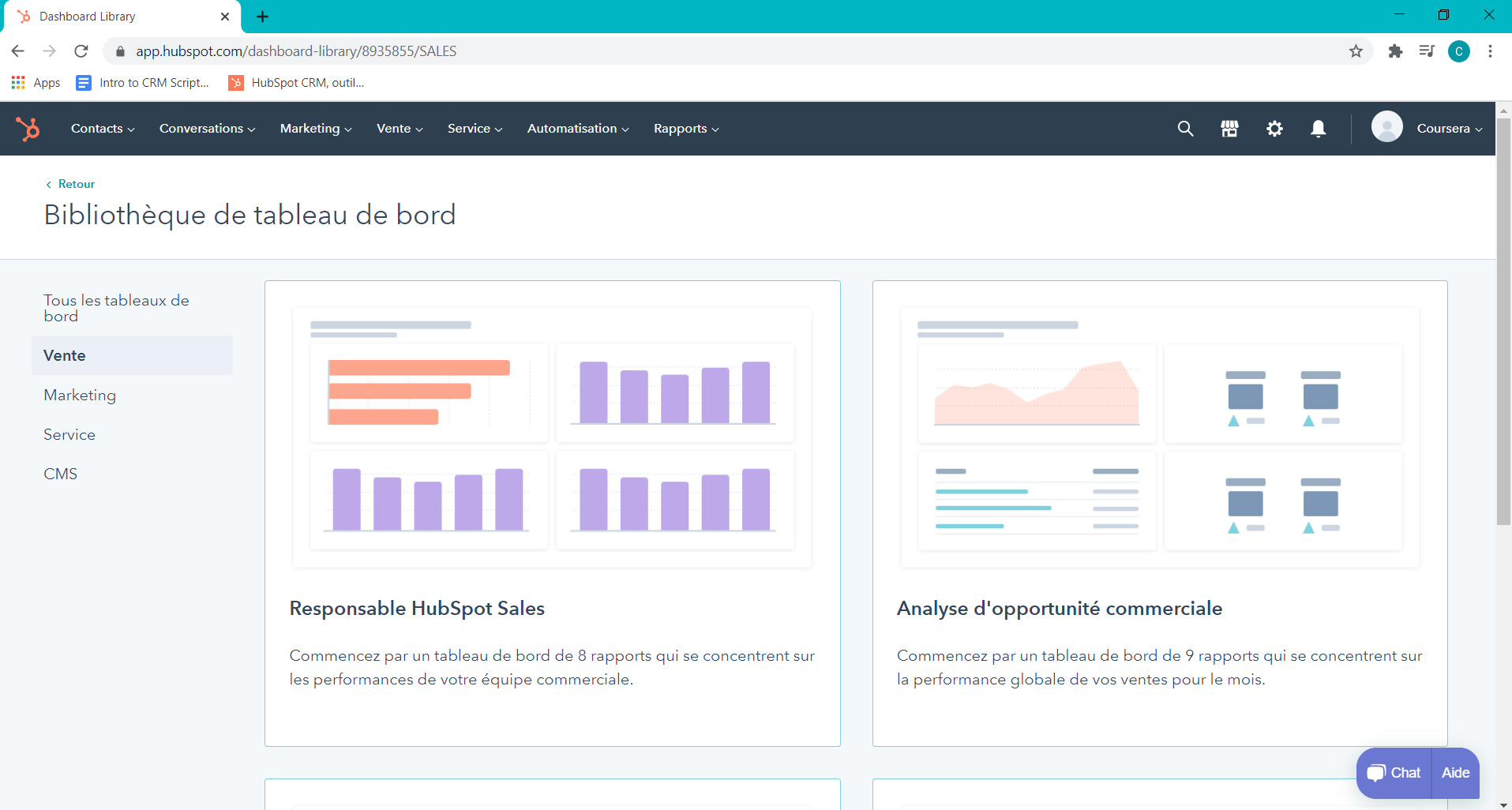The width and height of the screenshot is (1512, 810).
Task: Bookmark this page with star icon
Action: (1356, 51)
